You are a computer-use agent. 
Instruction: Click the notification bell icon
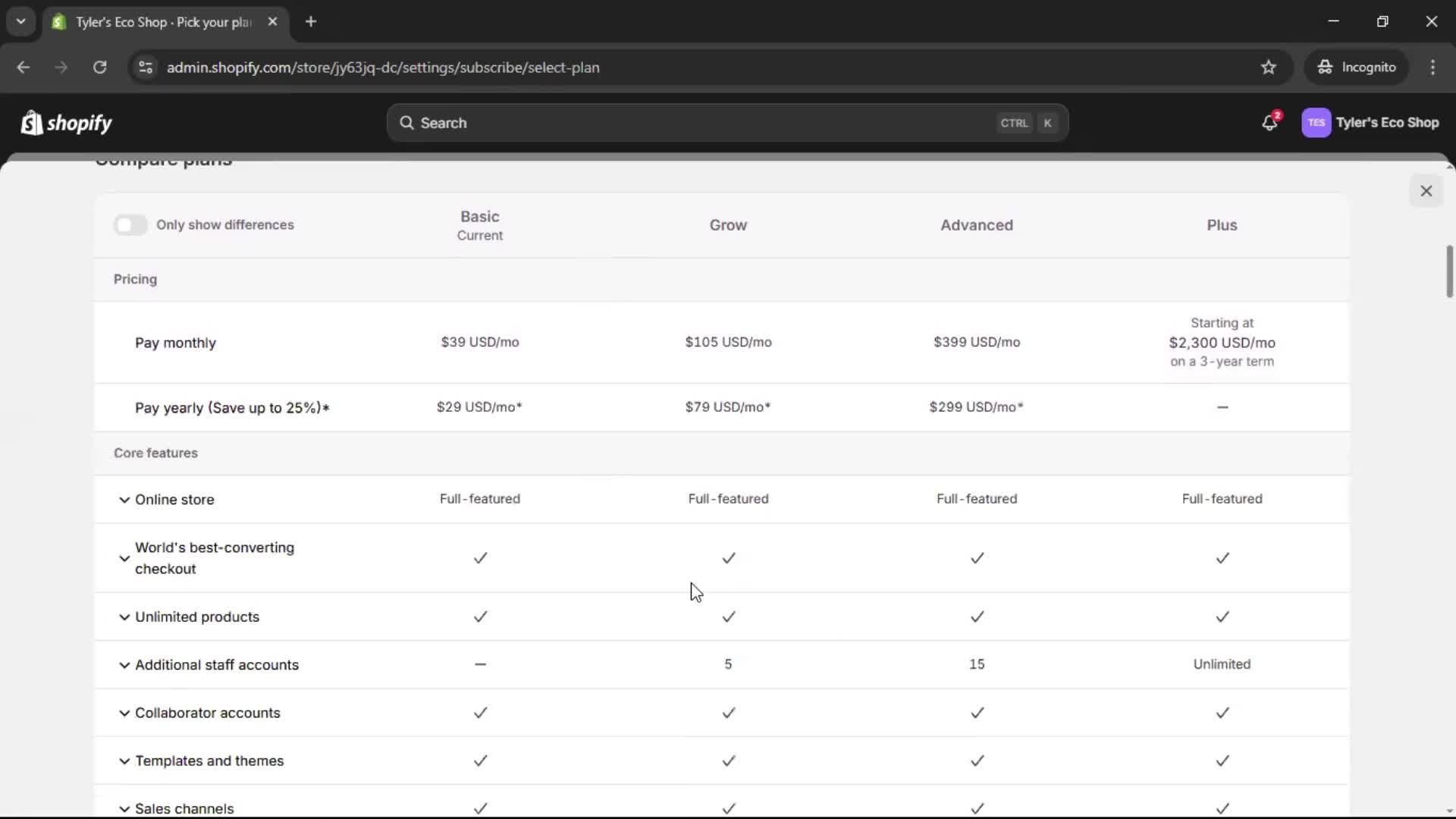point(1270,122)
